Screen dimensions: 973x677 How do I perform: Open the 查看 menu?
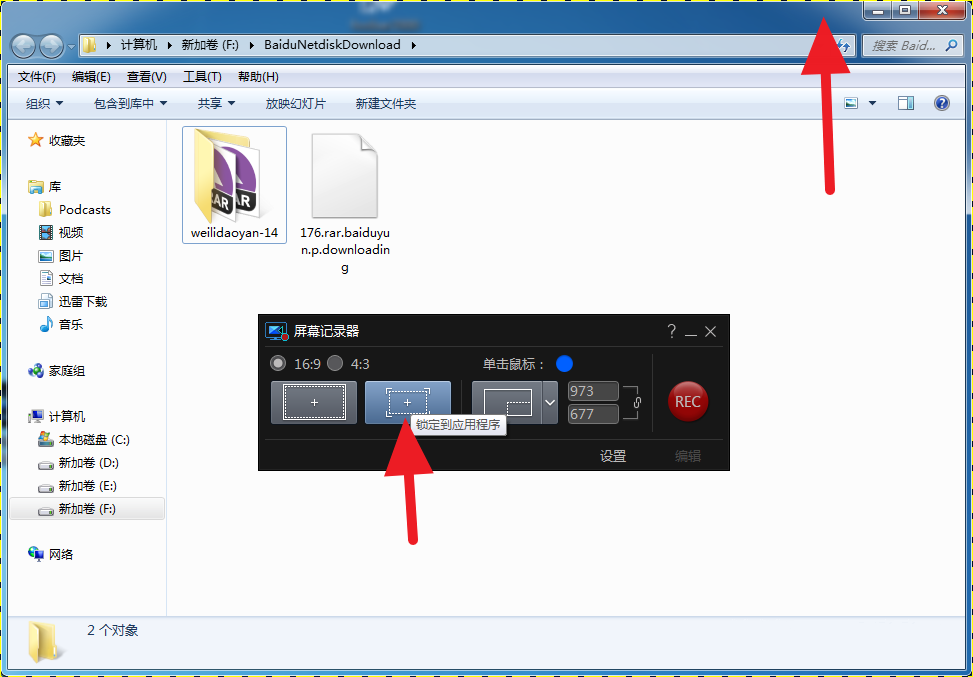click(146, 76)
